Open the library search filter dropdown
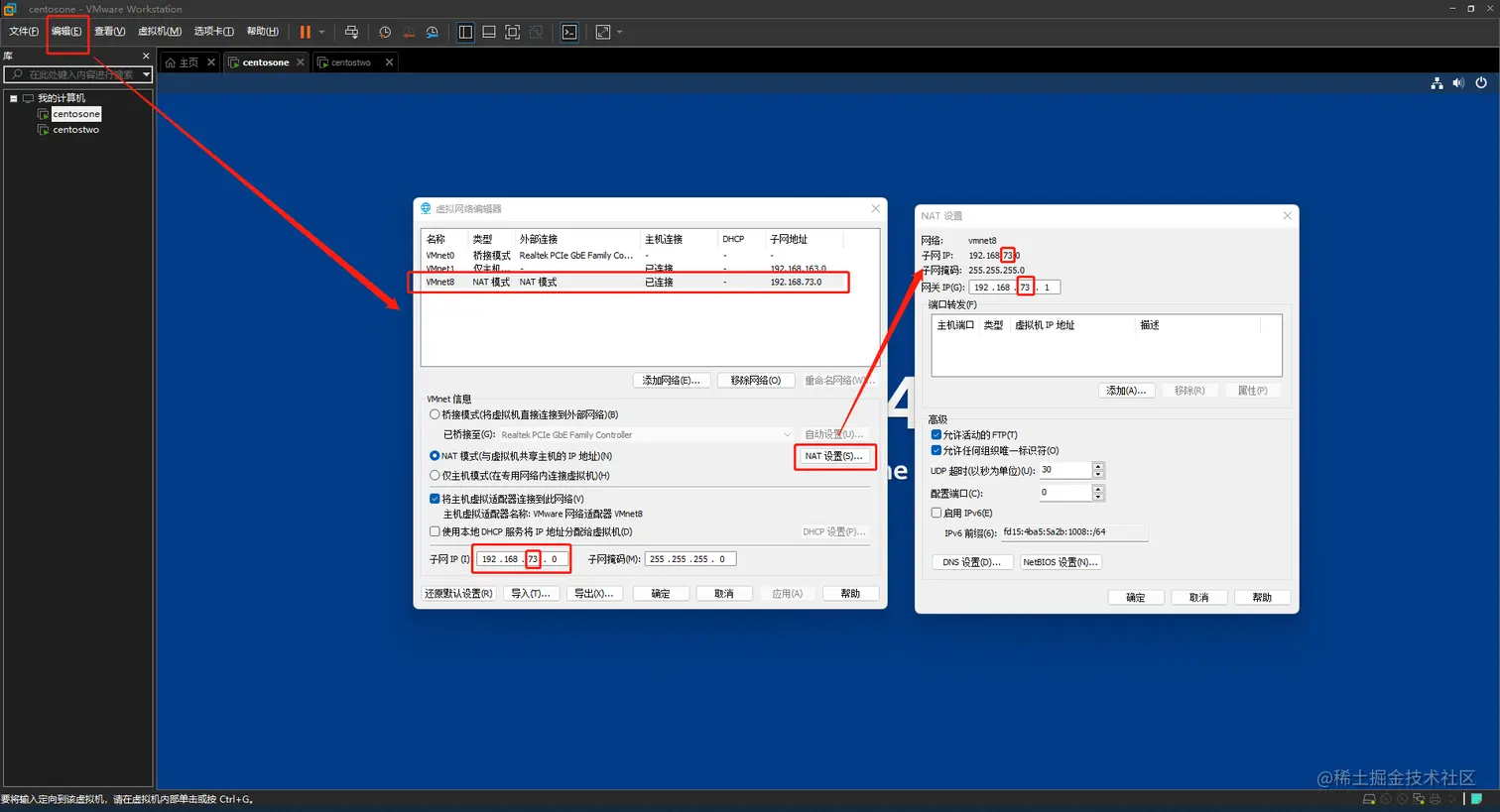1500x812 pixels. 146,74
